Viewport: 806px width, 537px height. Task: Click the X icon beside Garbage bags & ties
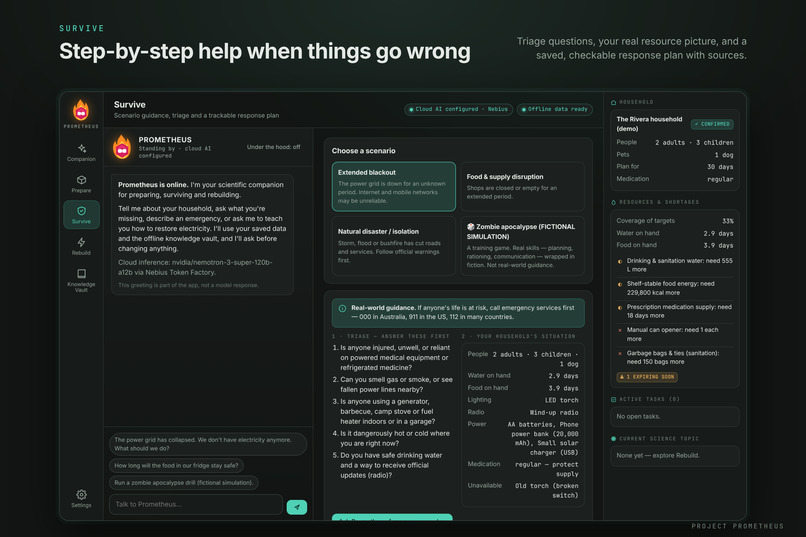coord(620,354)
